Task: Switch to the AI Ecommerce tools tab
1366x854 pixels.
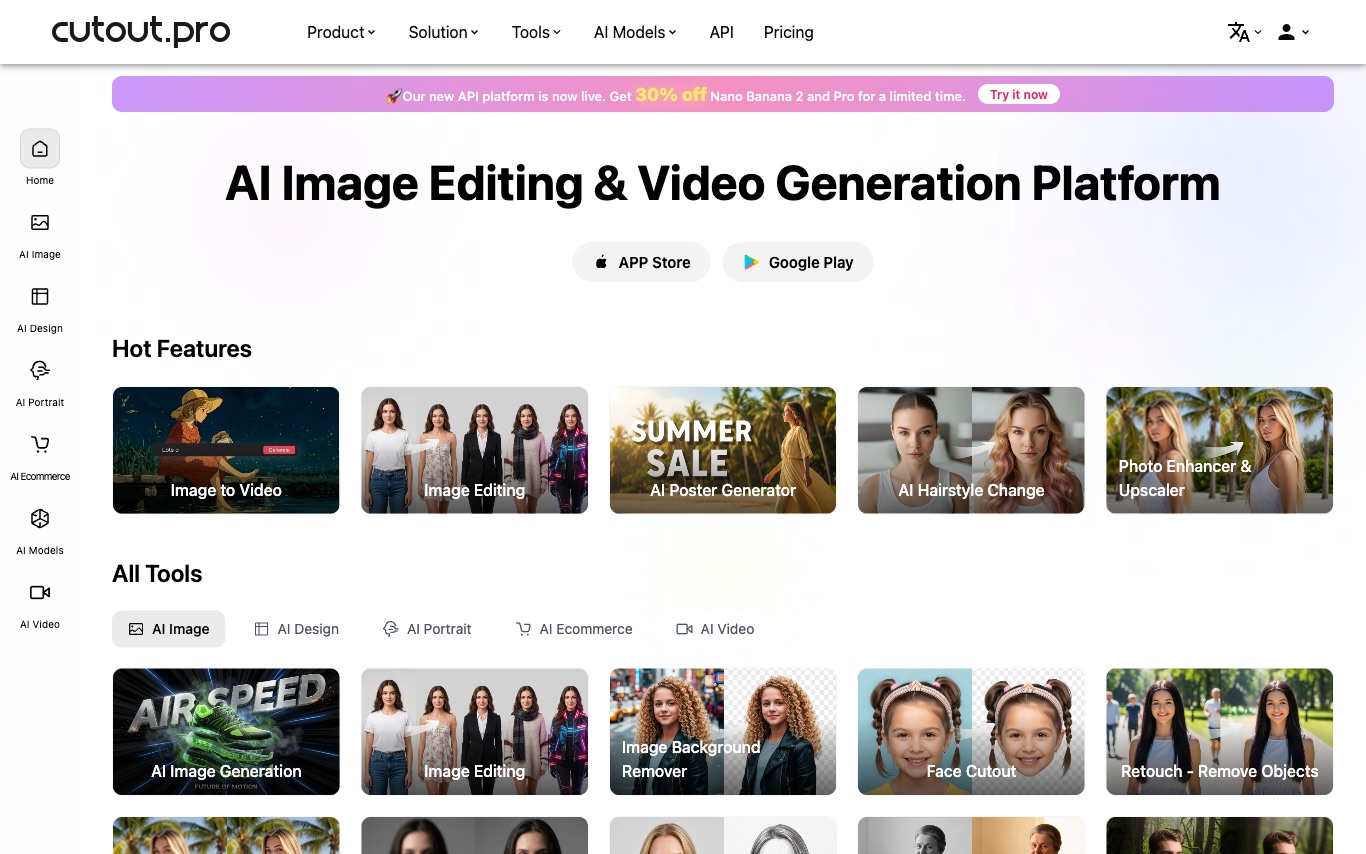Action: (574, 629)
